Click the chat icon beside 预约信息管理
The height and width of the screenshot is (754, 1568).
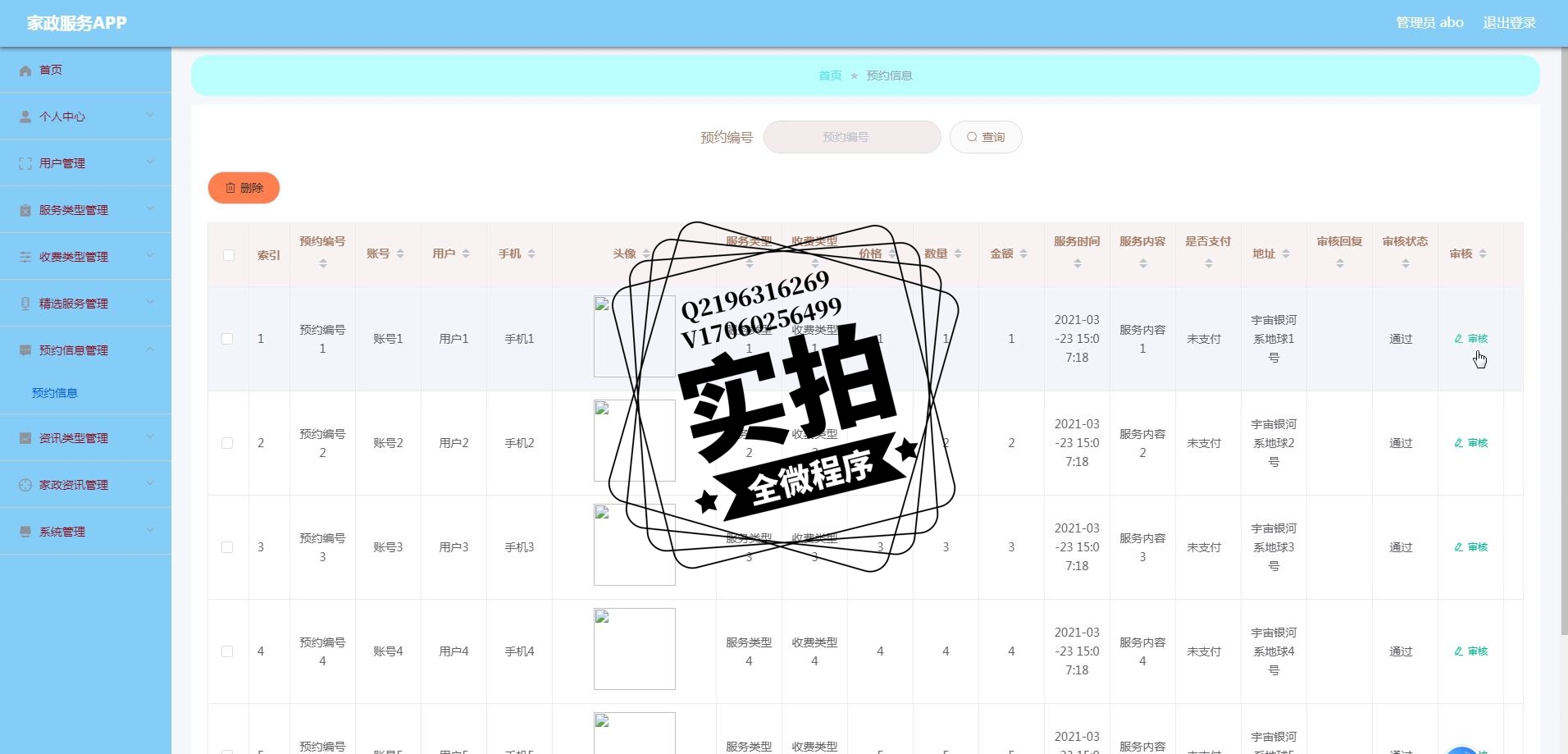coord(25,351)
